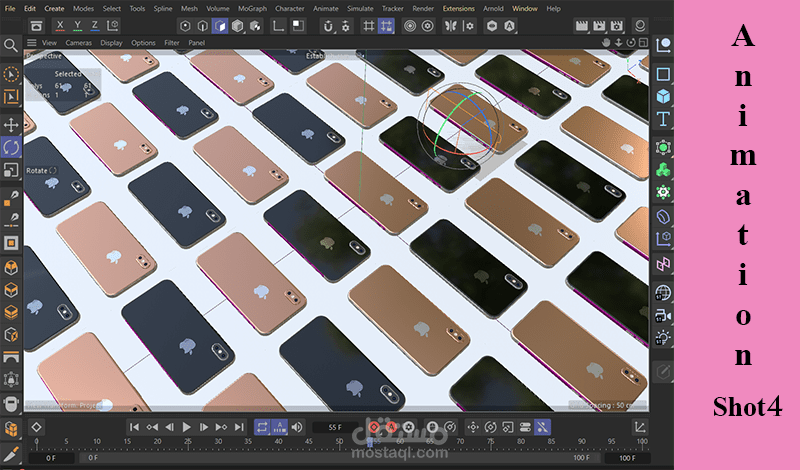Viewport: 800px width, 470px height.
Task: Click the green MoGraph Cloner icon
Action: [x=663, y=170]
